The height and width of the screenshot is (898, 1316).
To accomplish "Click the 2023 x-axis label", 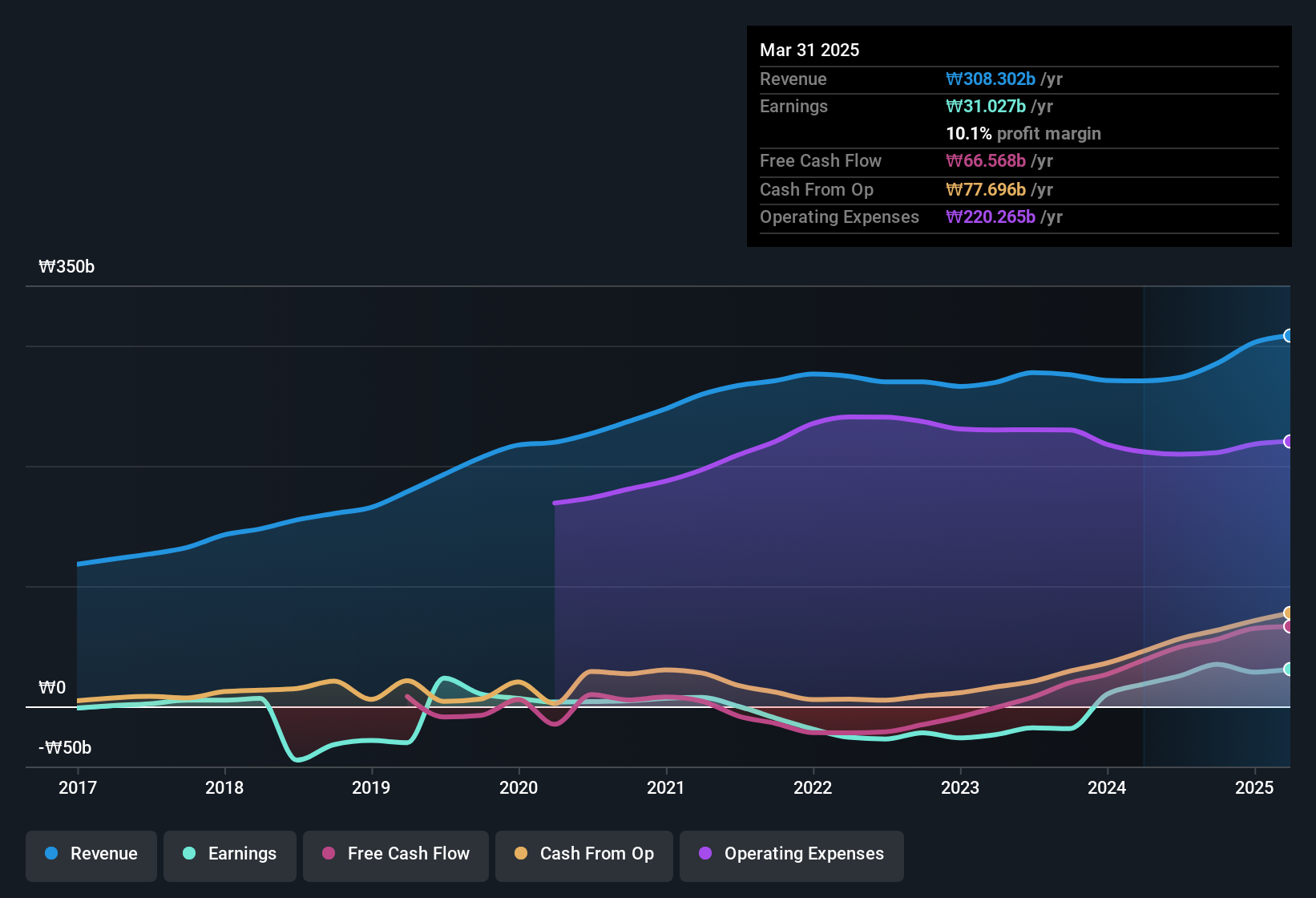I will click(x=960, y=788).
